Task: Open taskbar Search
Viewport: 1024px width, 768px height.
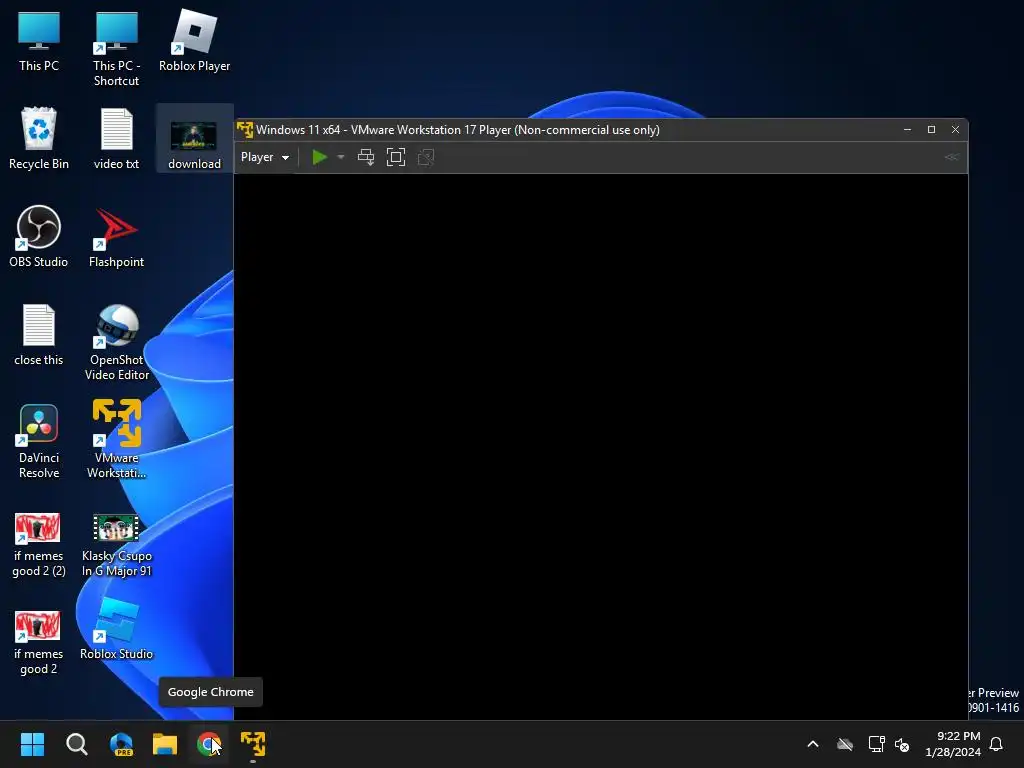Action: pos(76,744)
